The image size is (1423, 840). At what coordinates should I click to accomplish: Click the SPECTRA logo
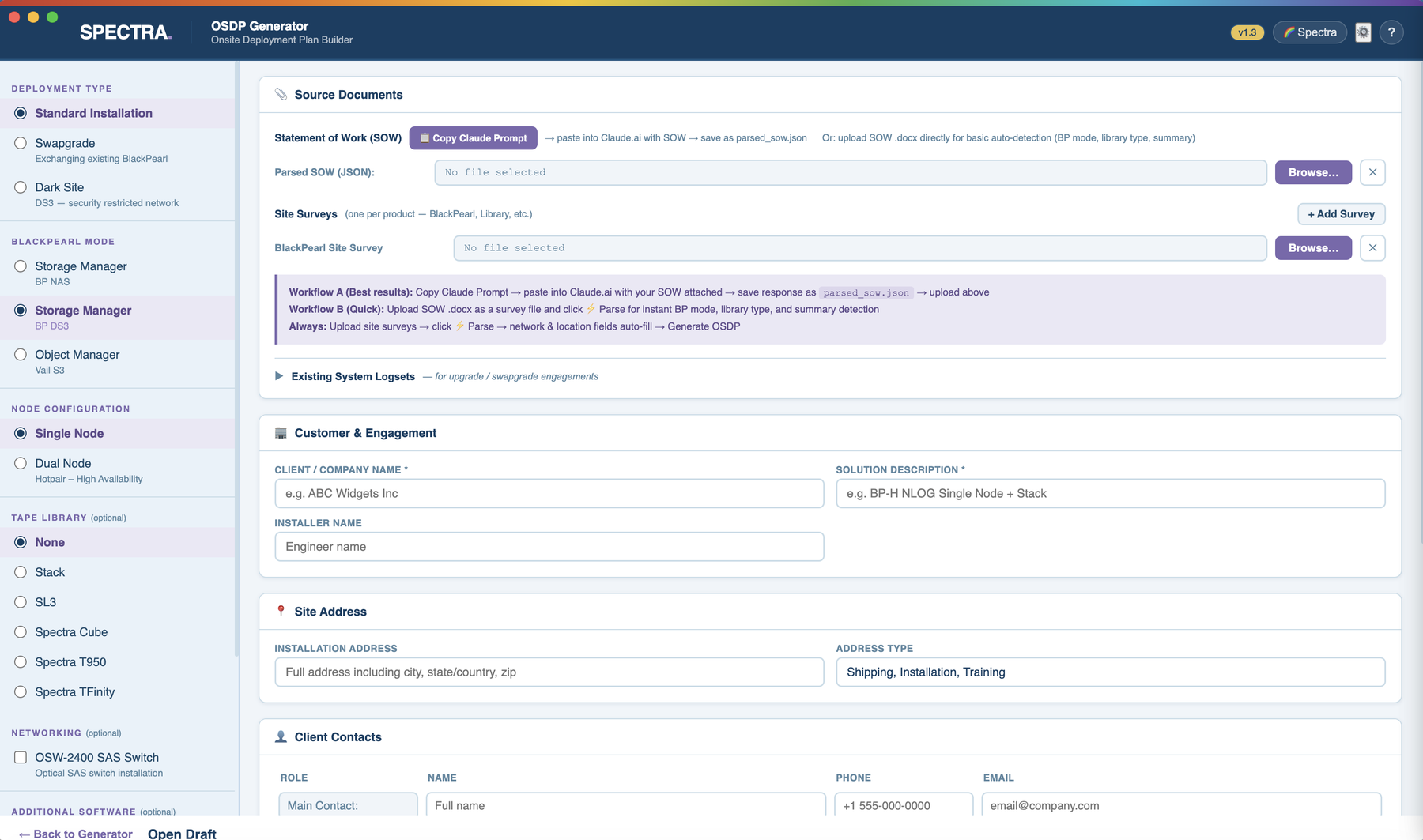[126, 32]
